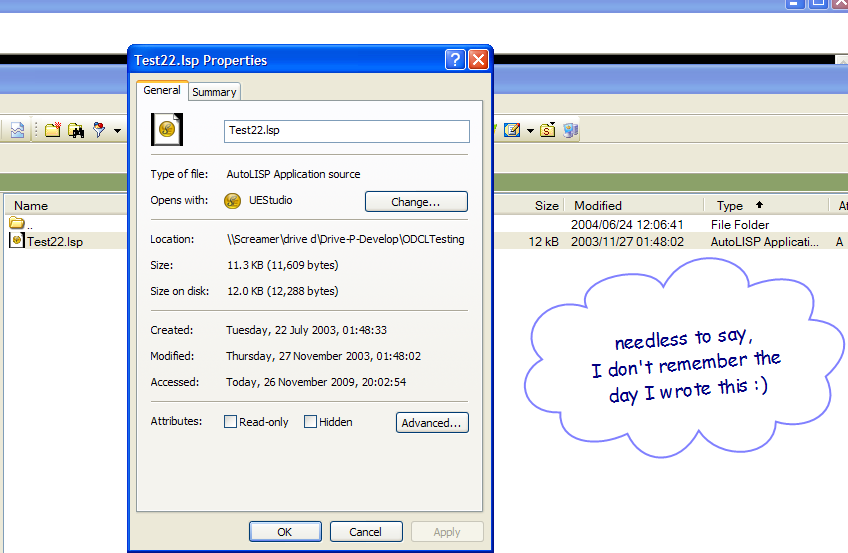Expand the dropdown arrow beside the edit icon

tap(530, 131)
